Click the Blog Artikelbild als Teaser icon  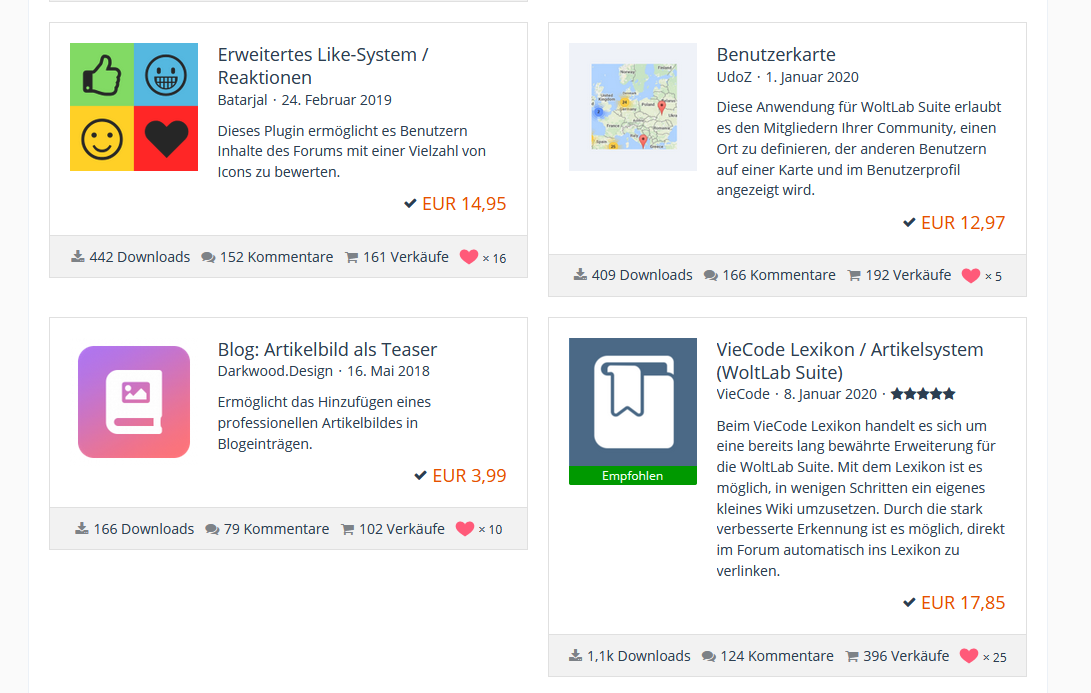pyautogui.click(x=133, y=402)
